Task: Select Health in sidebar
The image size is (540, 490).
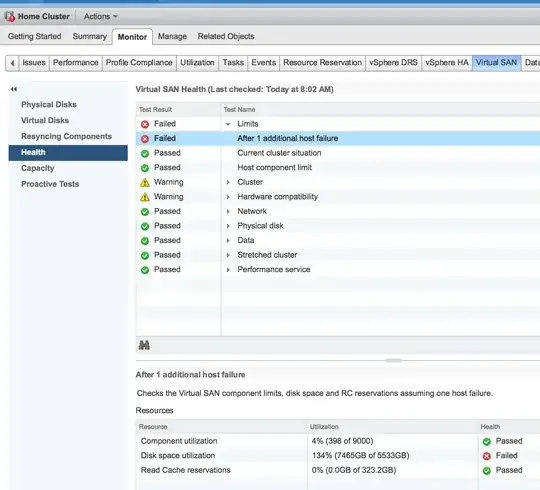Action: click(68, 152)
